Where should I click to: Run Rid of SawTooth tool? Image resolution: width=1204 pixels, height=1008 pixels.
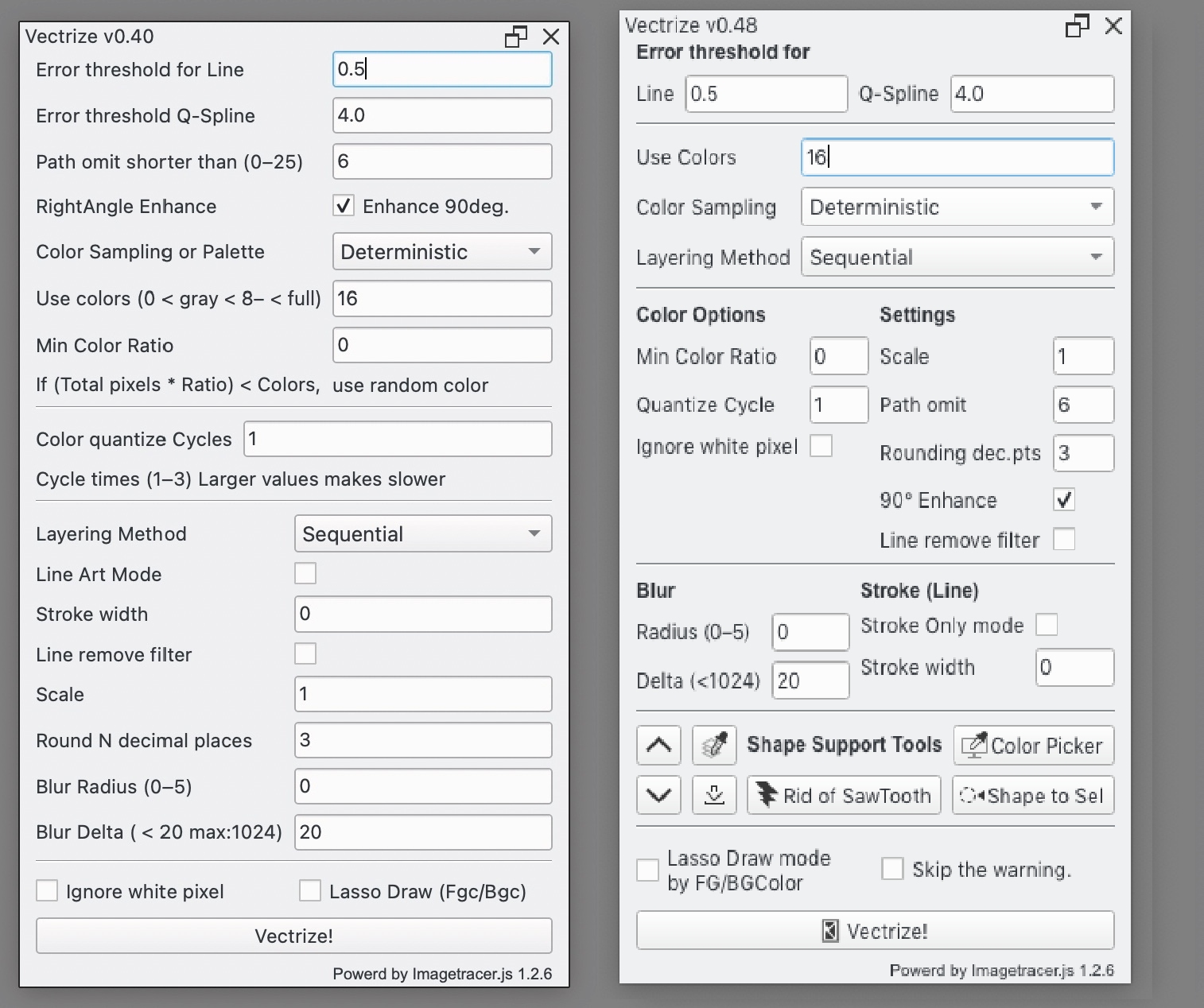[x=844, y=795]
